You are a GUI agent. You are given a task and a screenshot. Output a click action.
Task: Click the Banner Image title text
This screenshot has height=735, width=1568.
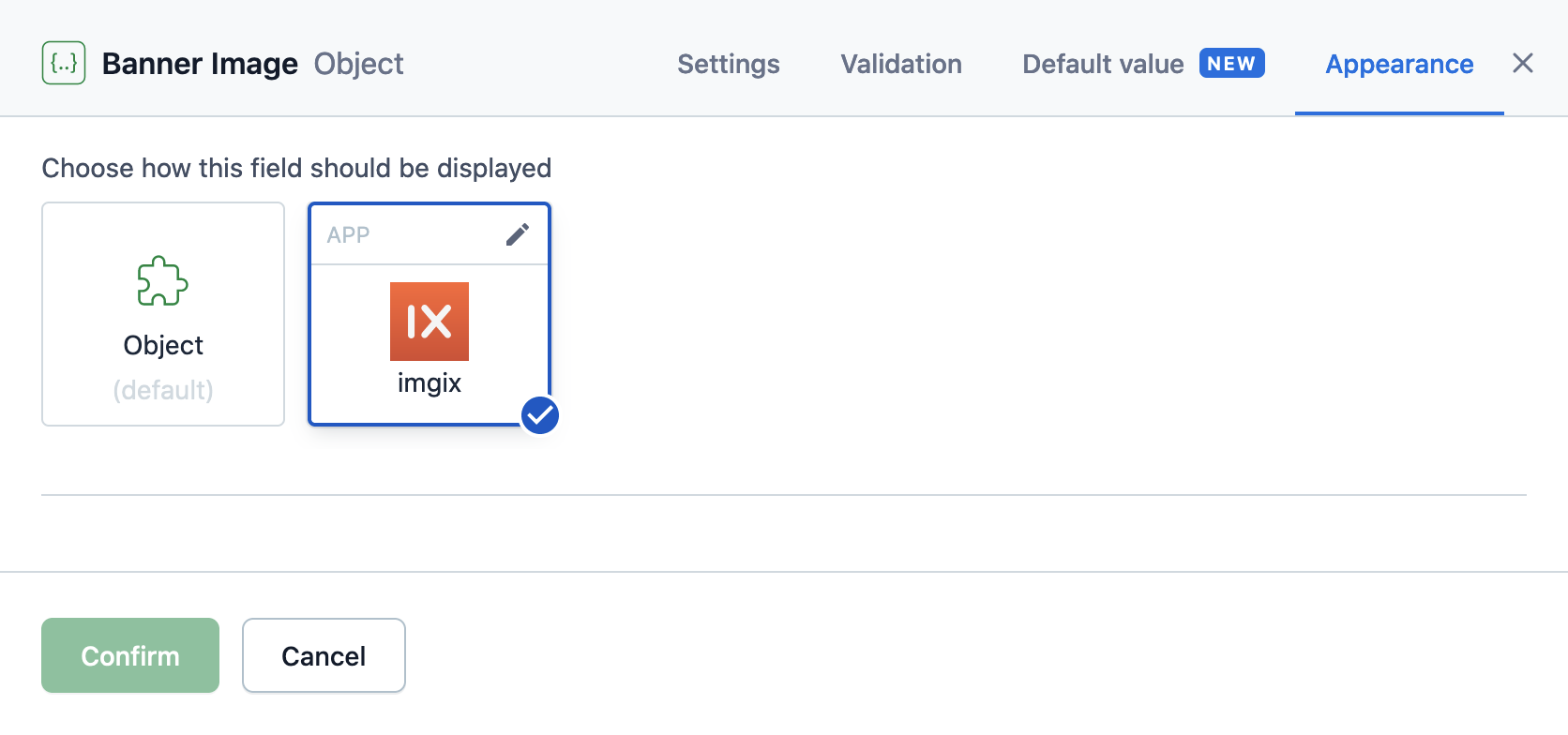pyautogui.click(x=200, y=64)
